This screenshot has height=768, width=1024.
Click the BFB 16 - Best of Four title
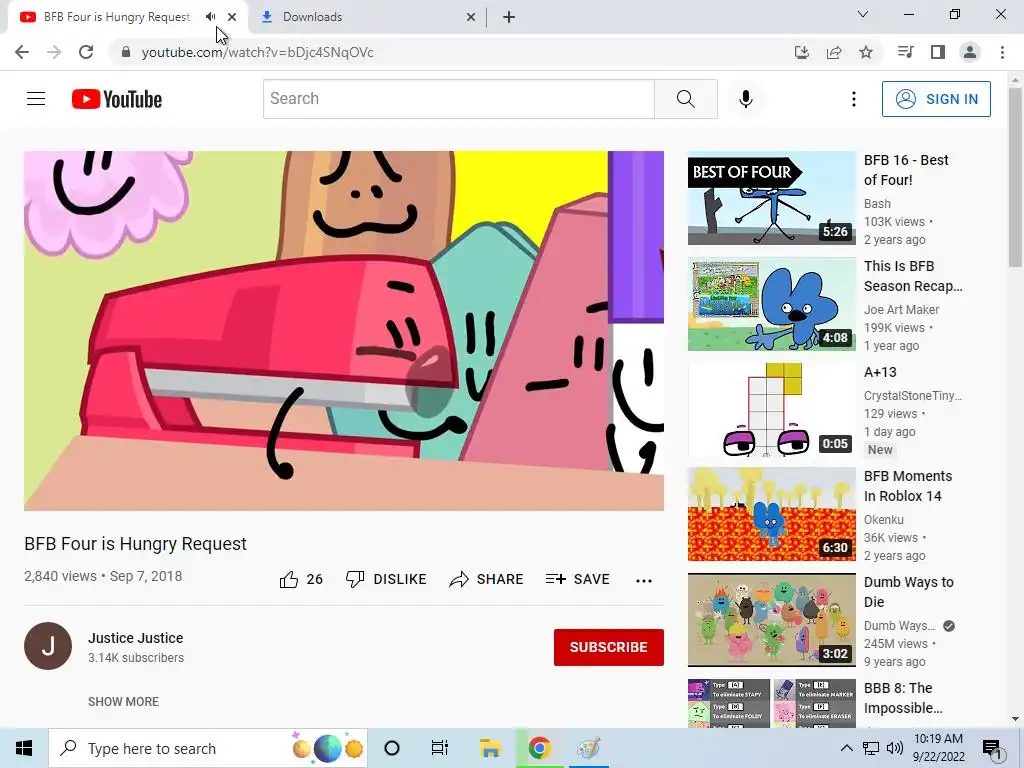(906, 170)
